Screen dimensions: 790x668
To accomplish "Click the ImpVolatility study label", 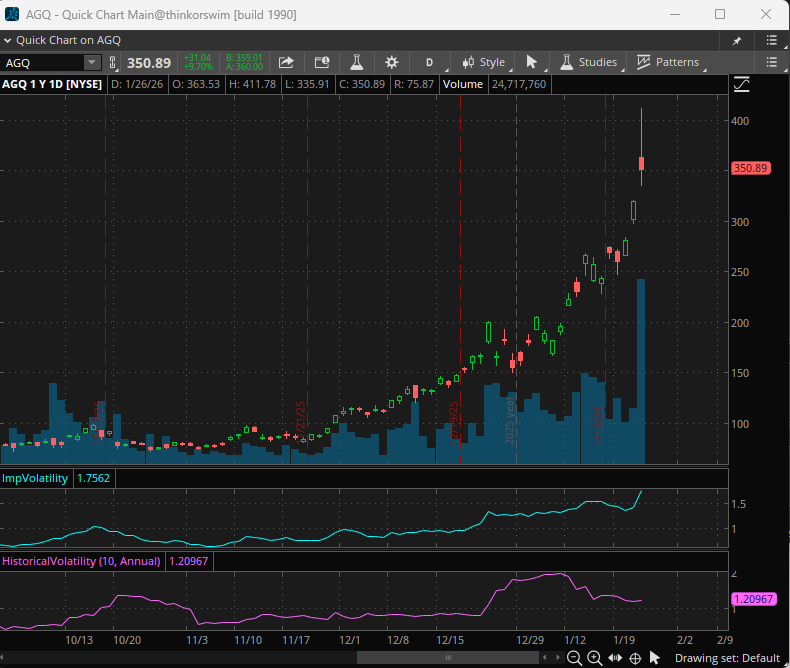I will click(35, 478).
